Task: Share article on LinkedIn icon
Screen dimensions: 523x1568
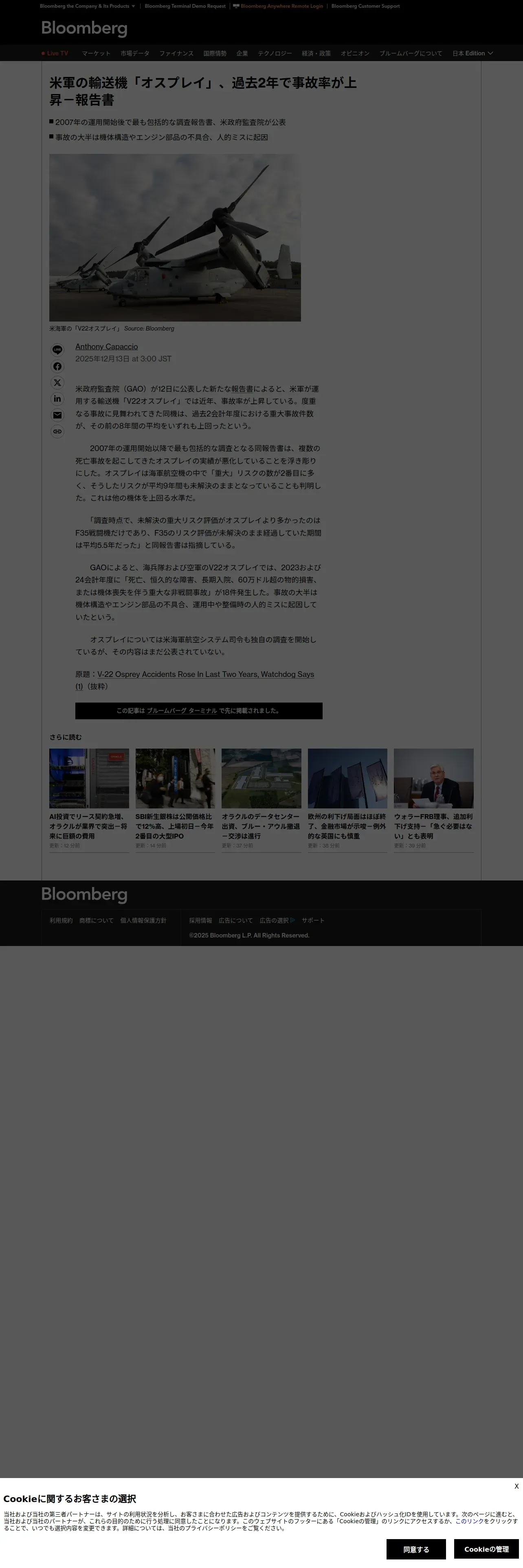Action: tap(57, 399)
